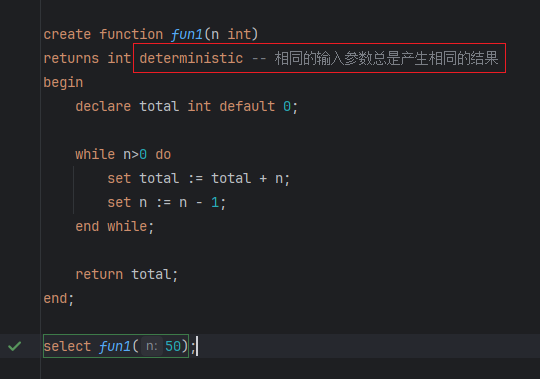
Task: Click the fun1 function name in definition
Action: click(x=187, y=34)
